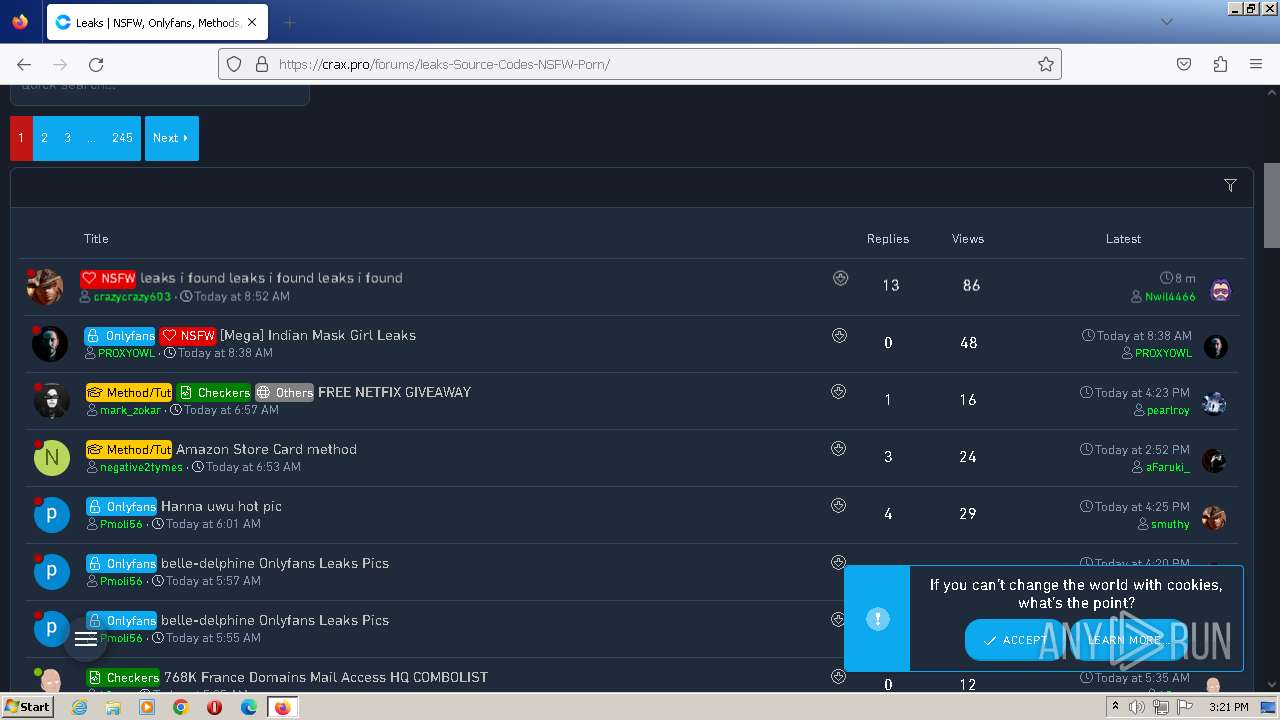Open user profile PROXYOWL under thread title

pyautogui.click(x=126, y=353)
